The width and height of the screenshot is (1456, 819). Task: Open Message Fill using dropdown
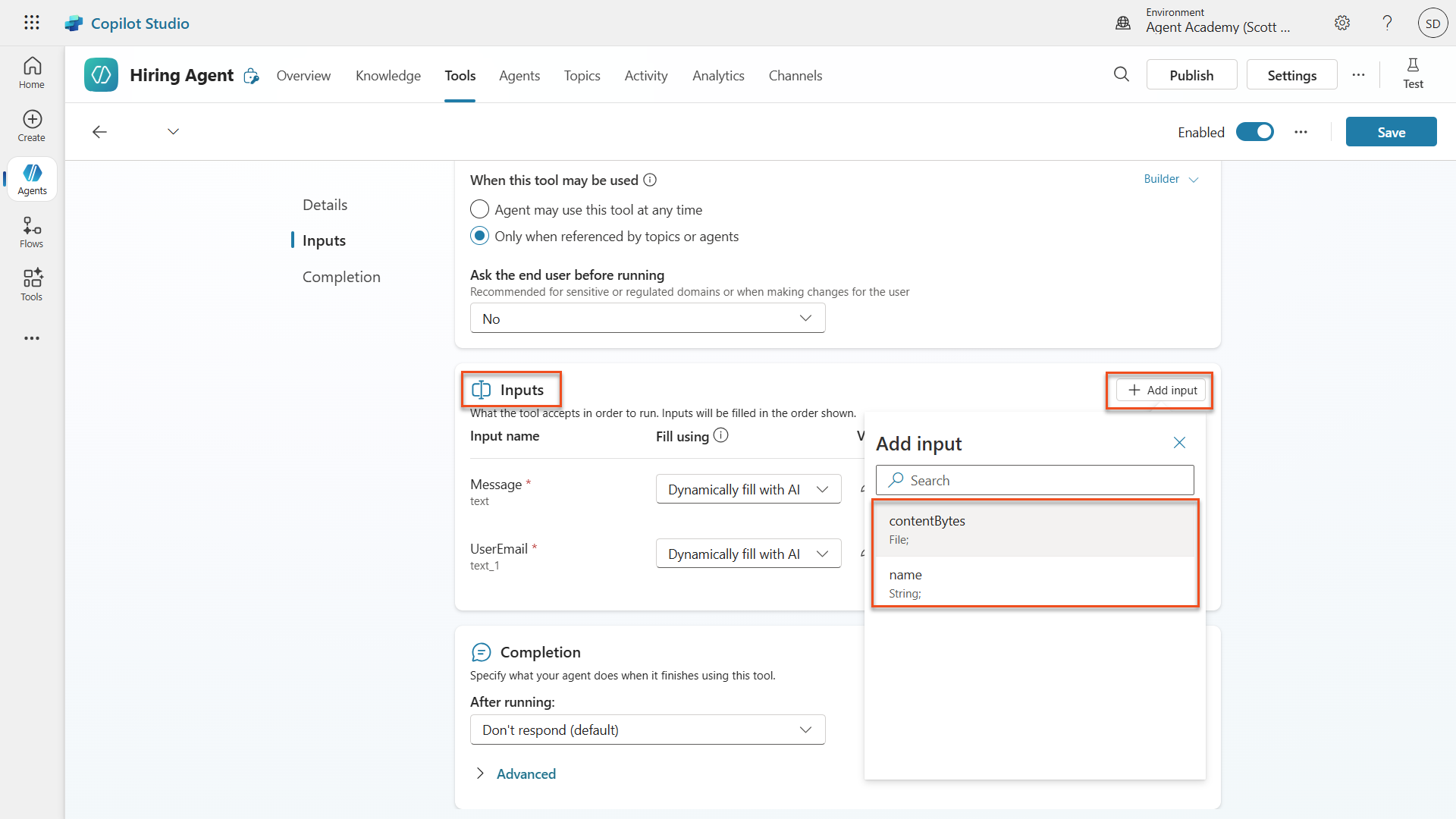point(748,490)
